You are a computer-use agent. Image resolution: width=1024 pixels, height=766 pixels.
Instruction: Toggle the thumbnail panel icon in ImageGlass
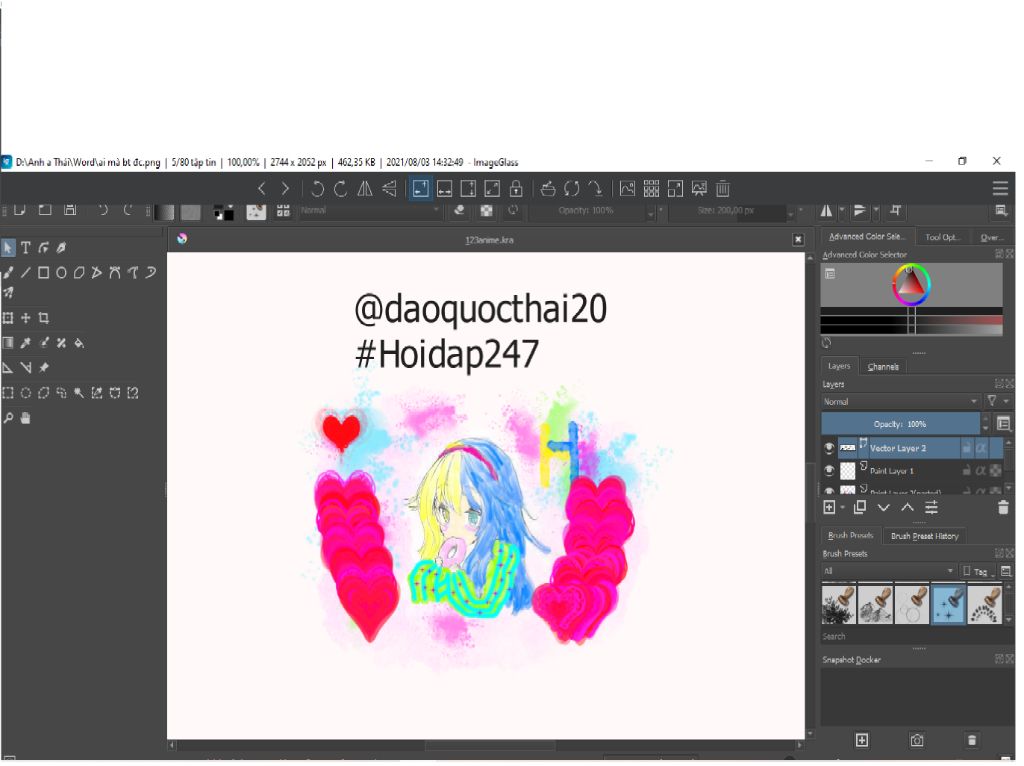tap(628, 189)
